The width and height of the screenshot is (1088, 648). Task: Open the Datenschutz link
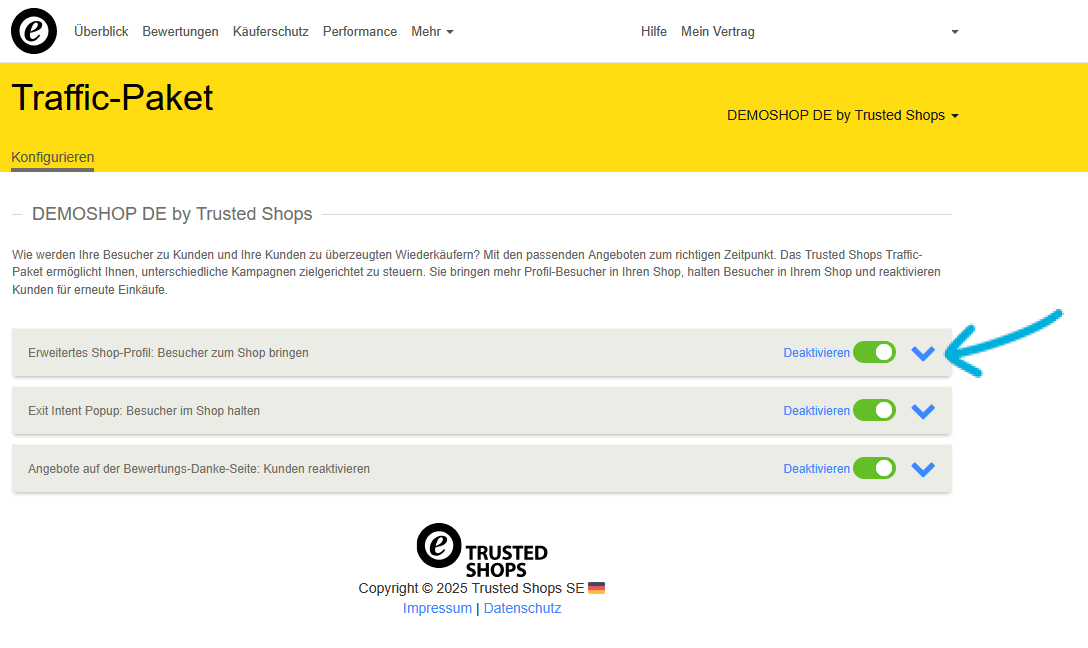coord(522,608)
